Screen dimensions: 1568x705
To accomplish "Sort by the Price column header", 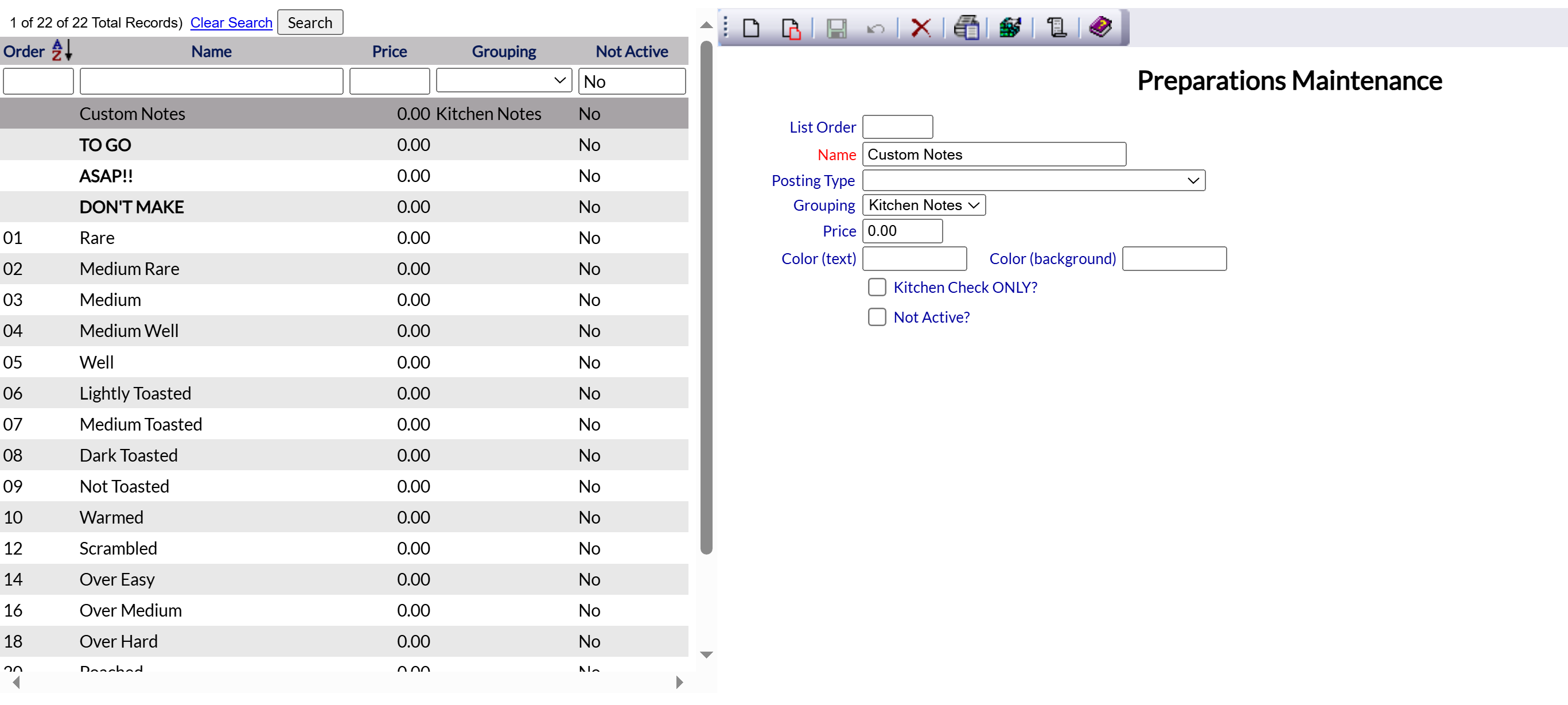I will click(x=389, y=51).
